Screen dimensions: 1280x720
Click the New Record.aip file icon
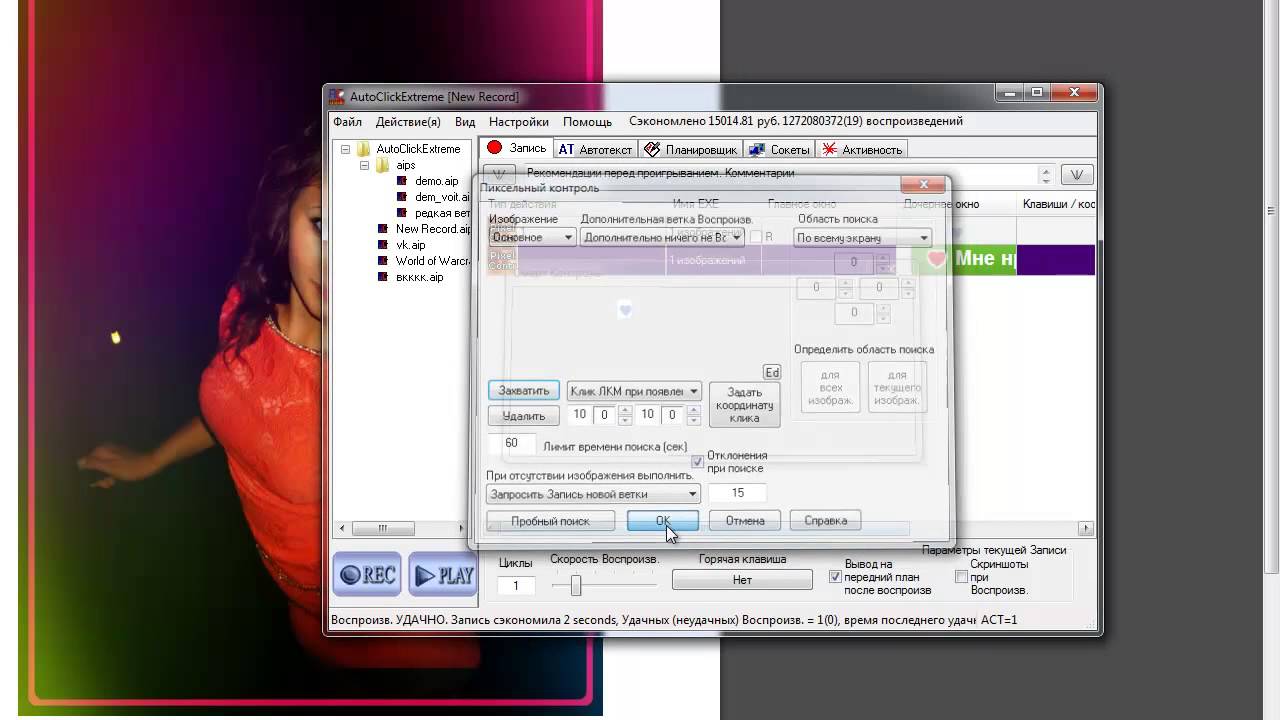pos(383,229)
